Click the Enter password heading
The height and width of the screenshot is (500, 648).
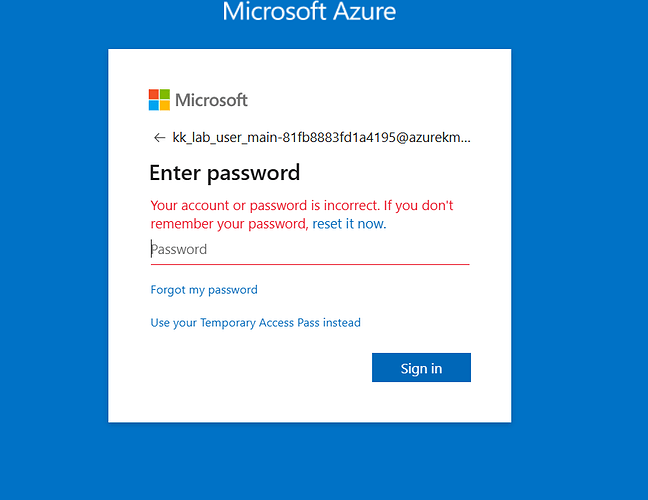(224, 173)
